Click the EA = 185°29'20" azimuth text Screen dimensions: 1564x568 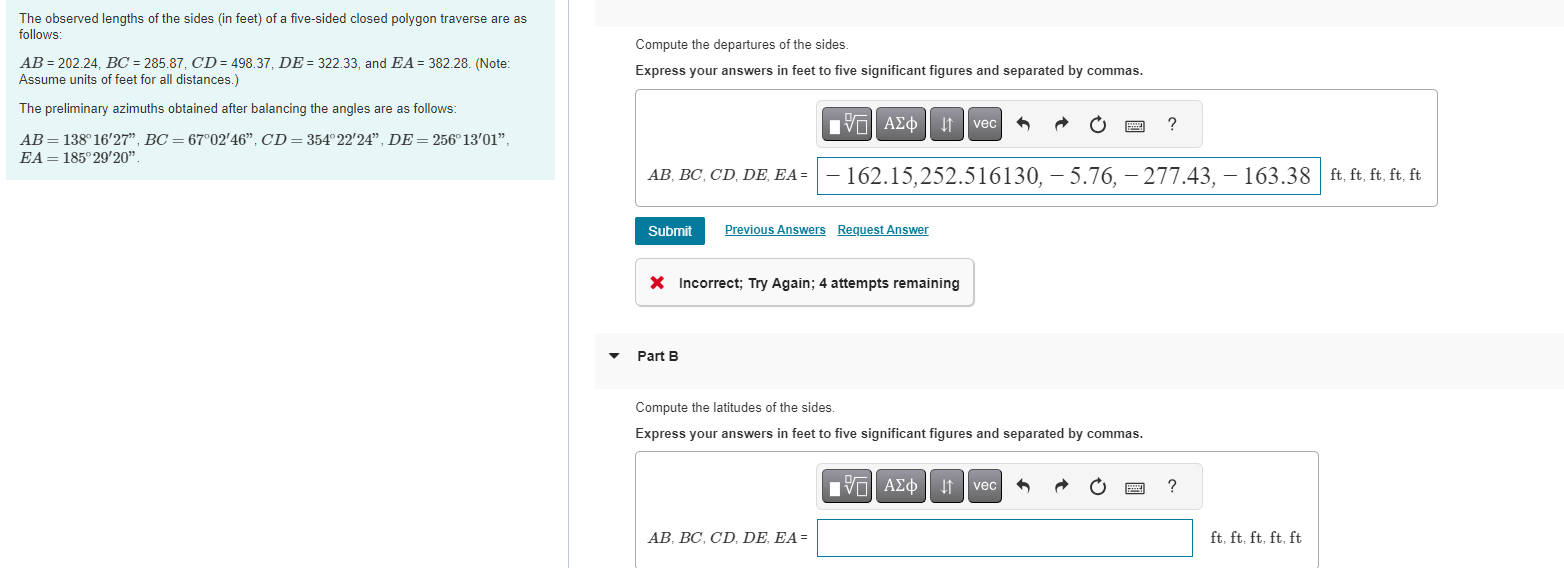[79, 158]
